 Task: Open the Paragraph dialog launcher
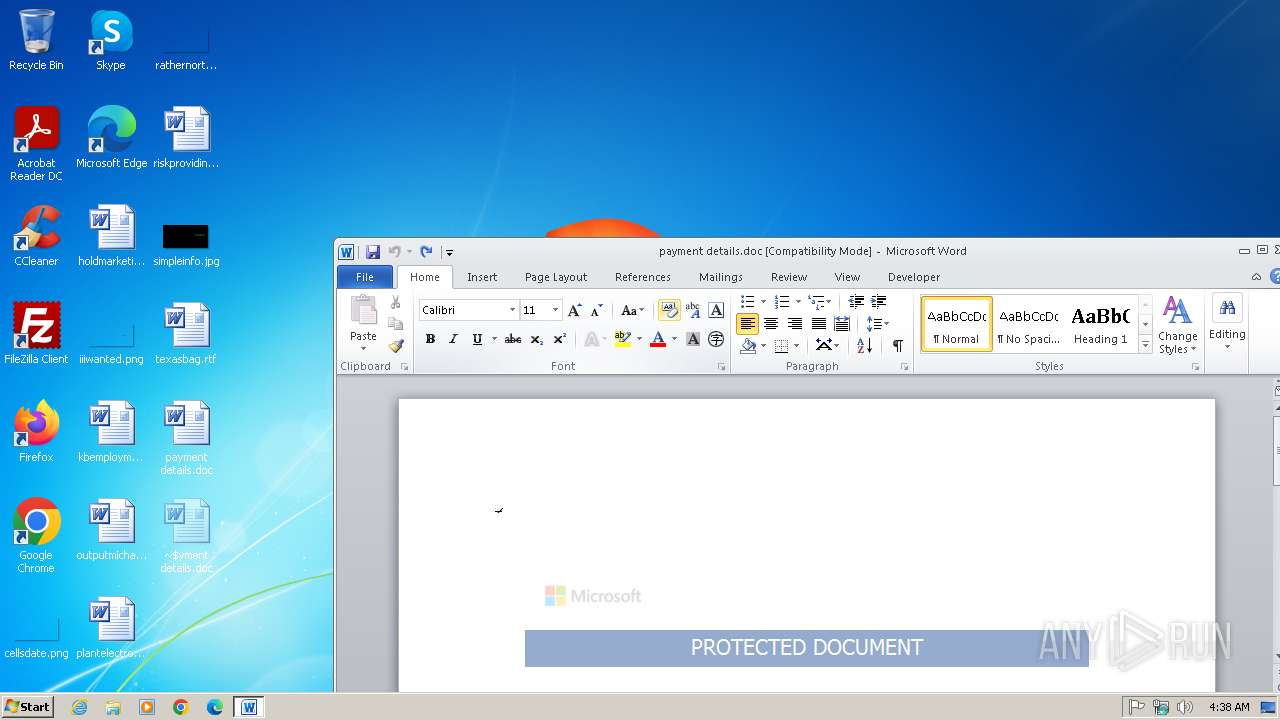904,367
